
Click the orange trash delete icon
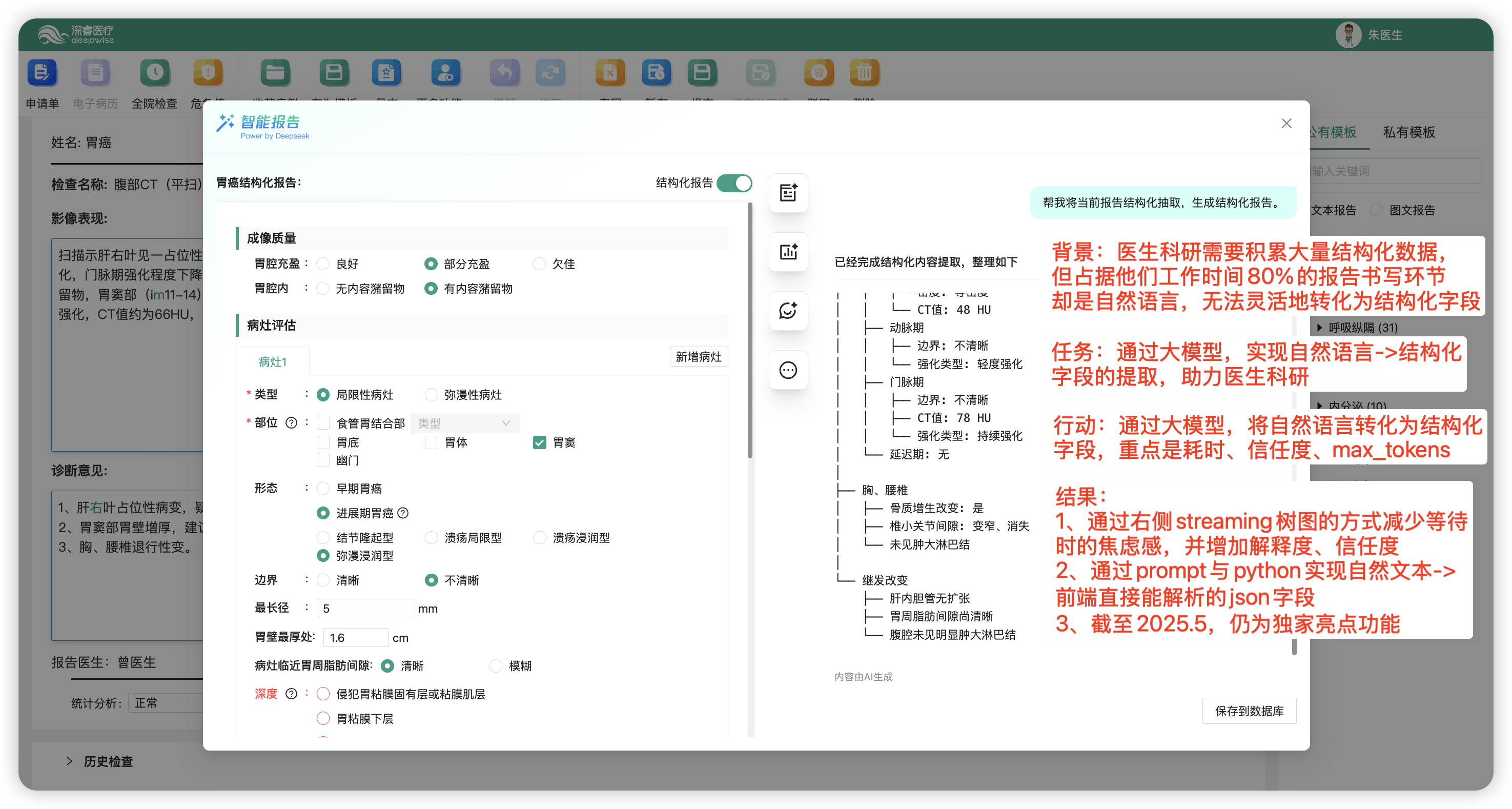[x=865, y=73]
